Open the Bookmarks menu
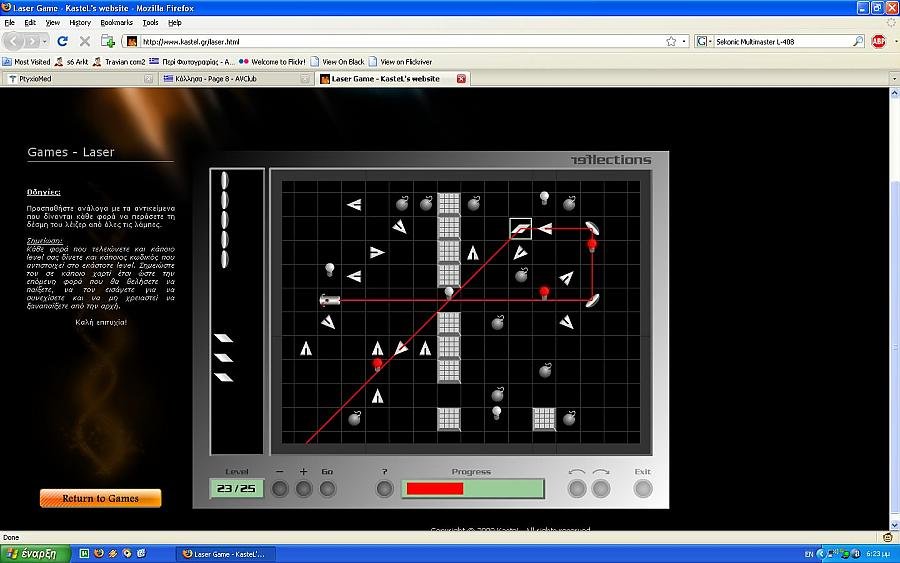The image size is (900, 563). (116, 22)
